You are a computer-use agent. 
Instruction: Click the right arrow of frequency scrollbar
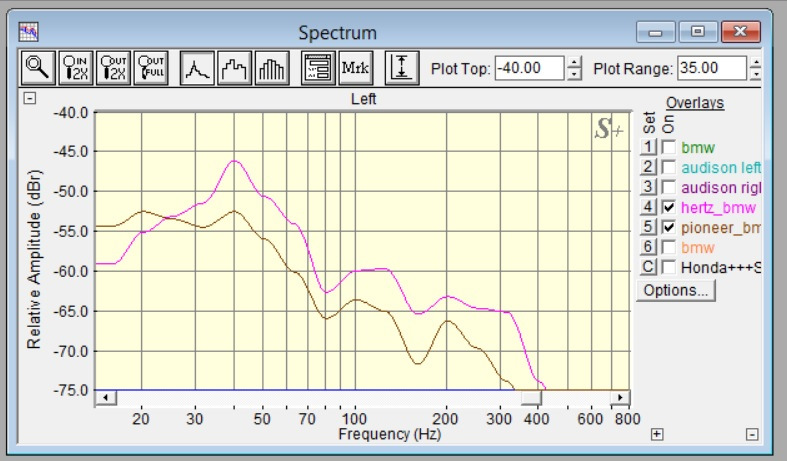pyautogui.click(x=620, y=398)
